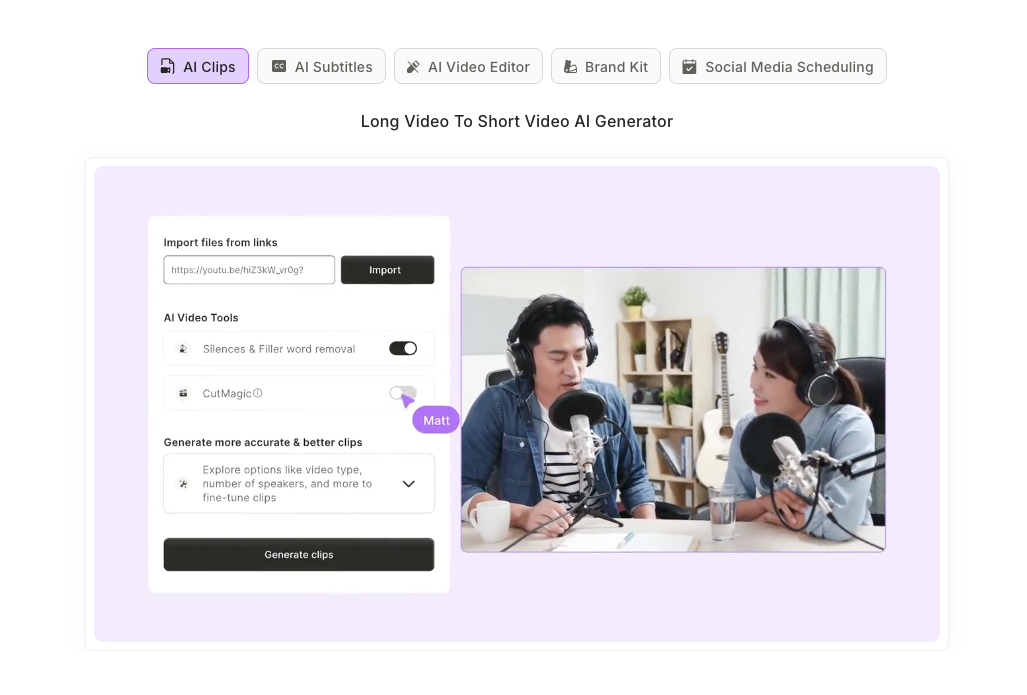Click the AI Clips file icon

tap(168, 66)
